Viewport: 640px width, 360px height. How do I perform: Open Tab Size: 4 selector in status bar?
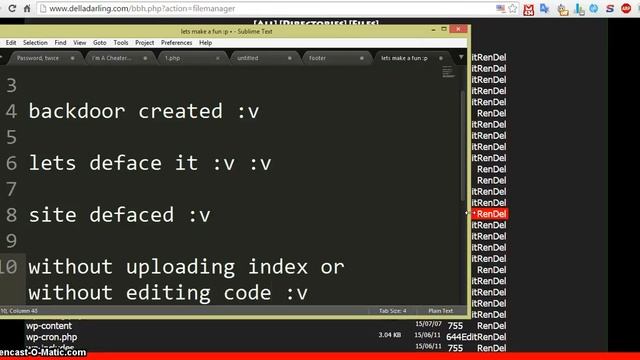[x=392, y=311]
